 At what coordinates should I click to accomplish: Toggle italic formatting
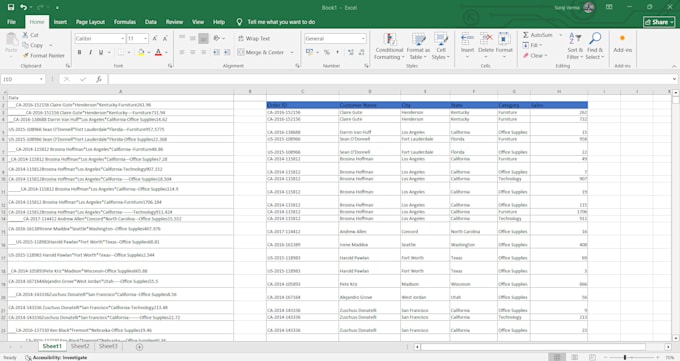90,53
